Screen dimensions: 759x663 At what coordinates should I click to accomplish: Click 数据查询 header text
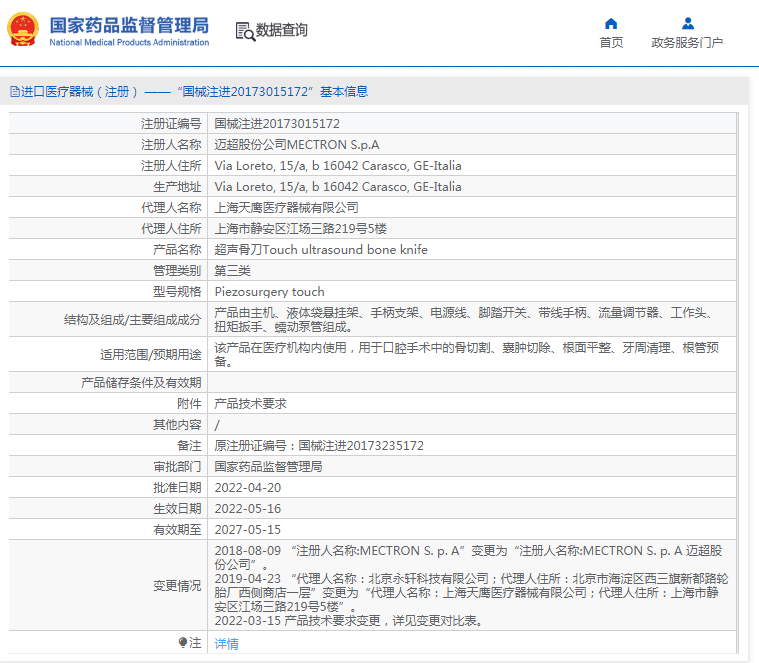pyautogui.click(x=282, y=30)
